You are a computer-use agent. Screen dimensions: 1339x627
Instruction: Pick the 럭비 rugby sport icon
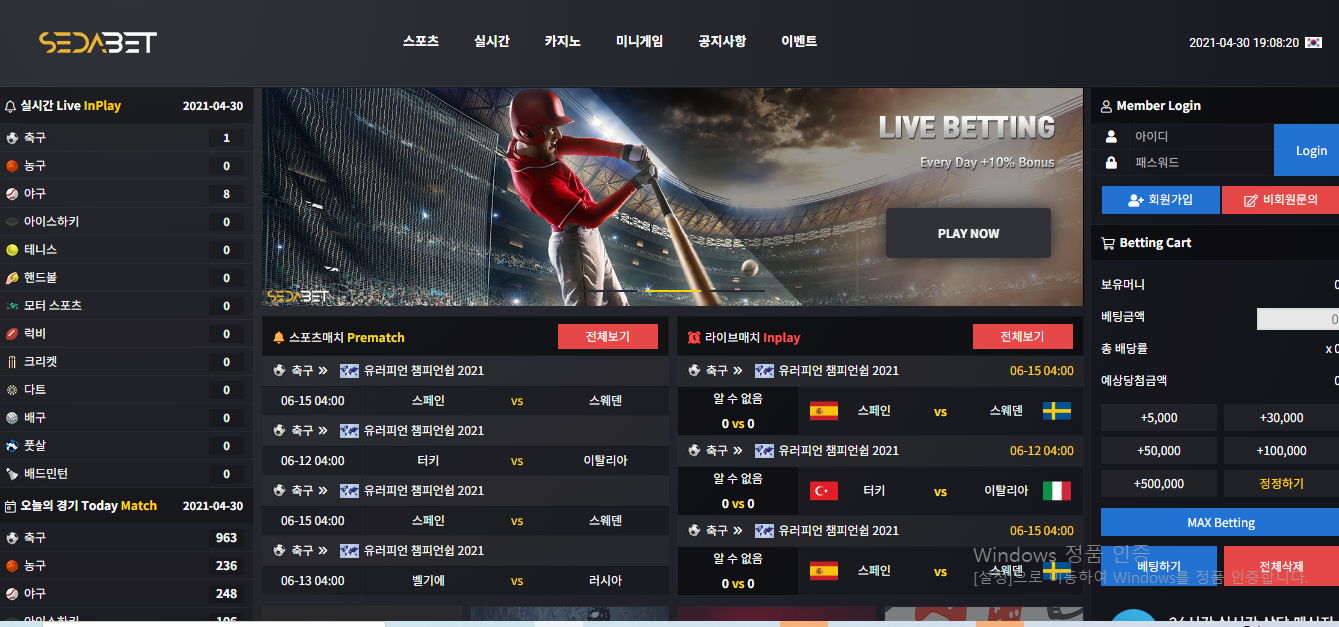pyautogui.click(x=12, y=333)
